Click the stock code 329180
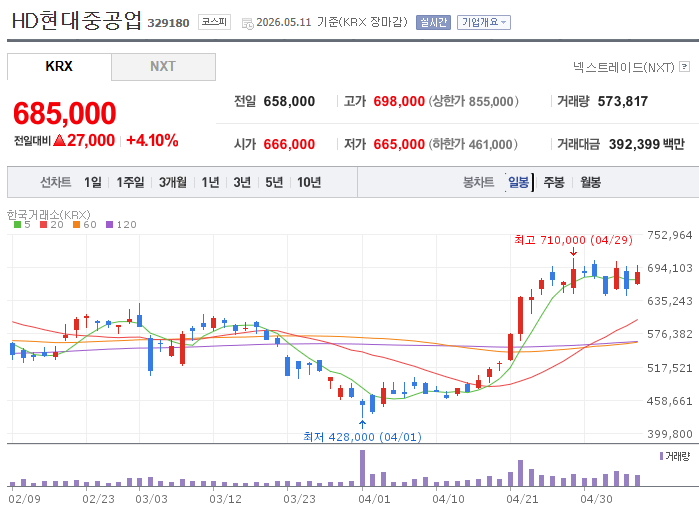 (169, 23)
